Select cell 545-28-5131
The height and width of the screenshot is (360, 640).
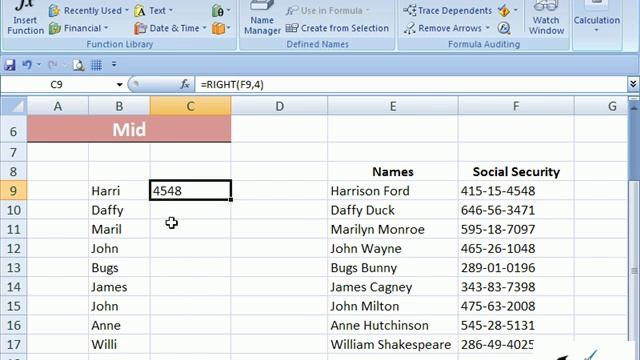point(516,325)
